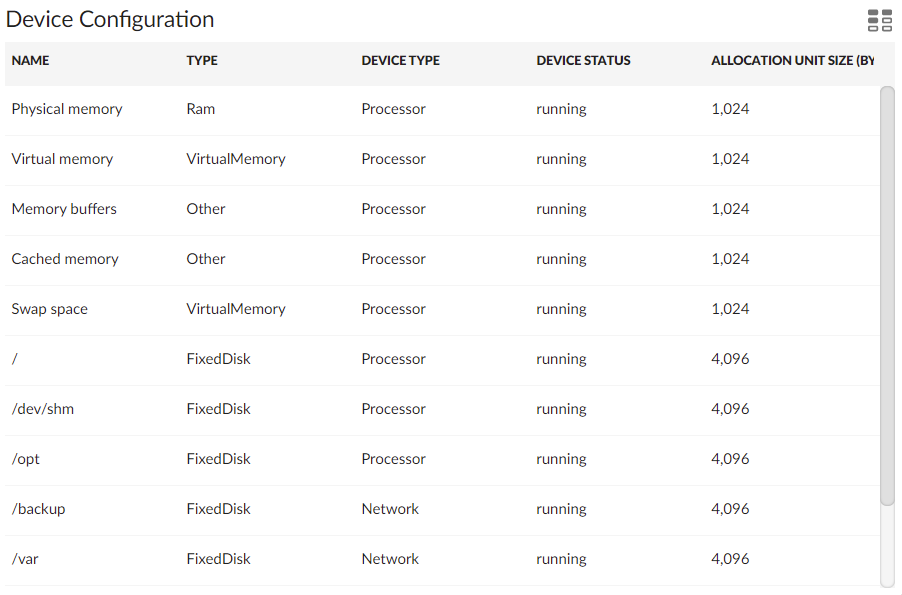Click the Device Configuration title
902x595 pixels.
click(x=110, y=20)
